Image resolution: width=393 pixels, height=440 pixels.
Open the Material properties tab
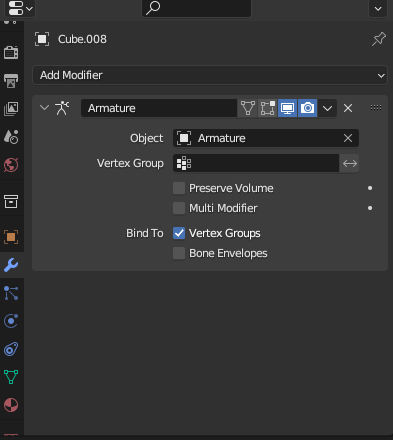click(11, 405)
